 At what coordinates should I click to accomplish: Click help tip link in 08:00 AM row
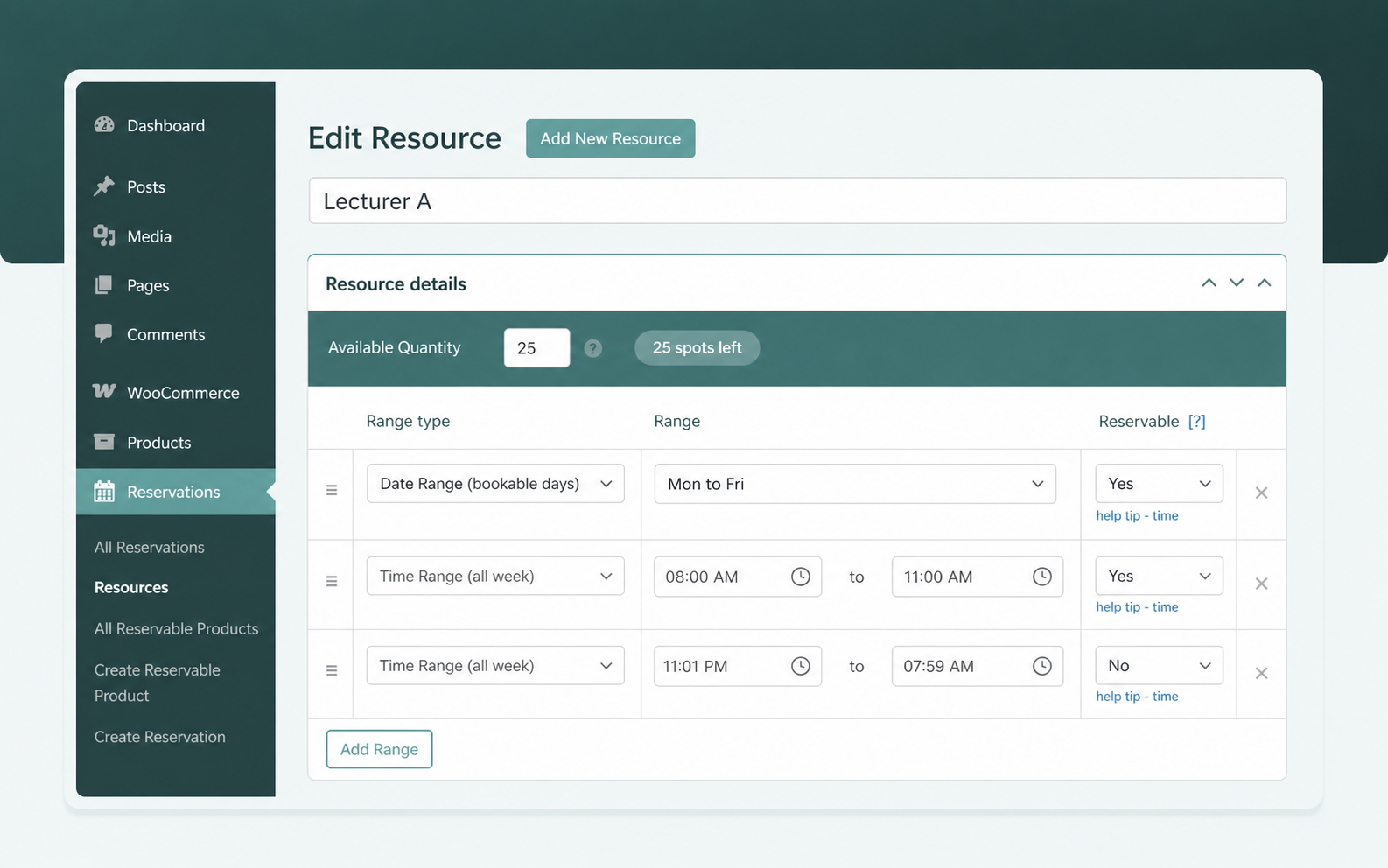click(1137, 606)
